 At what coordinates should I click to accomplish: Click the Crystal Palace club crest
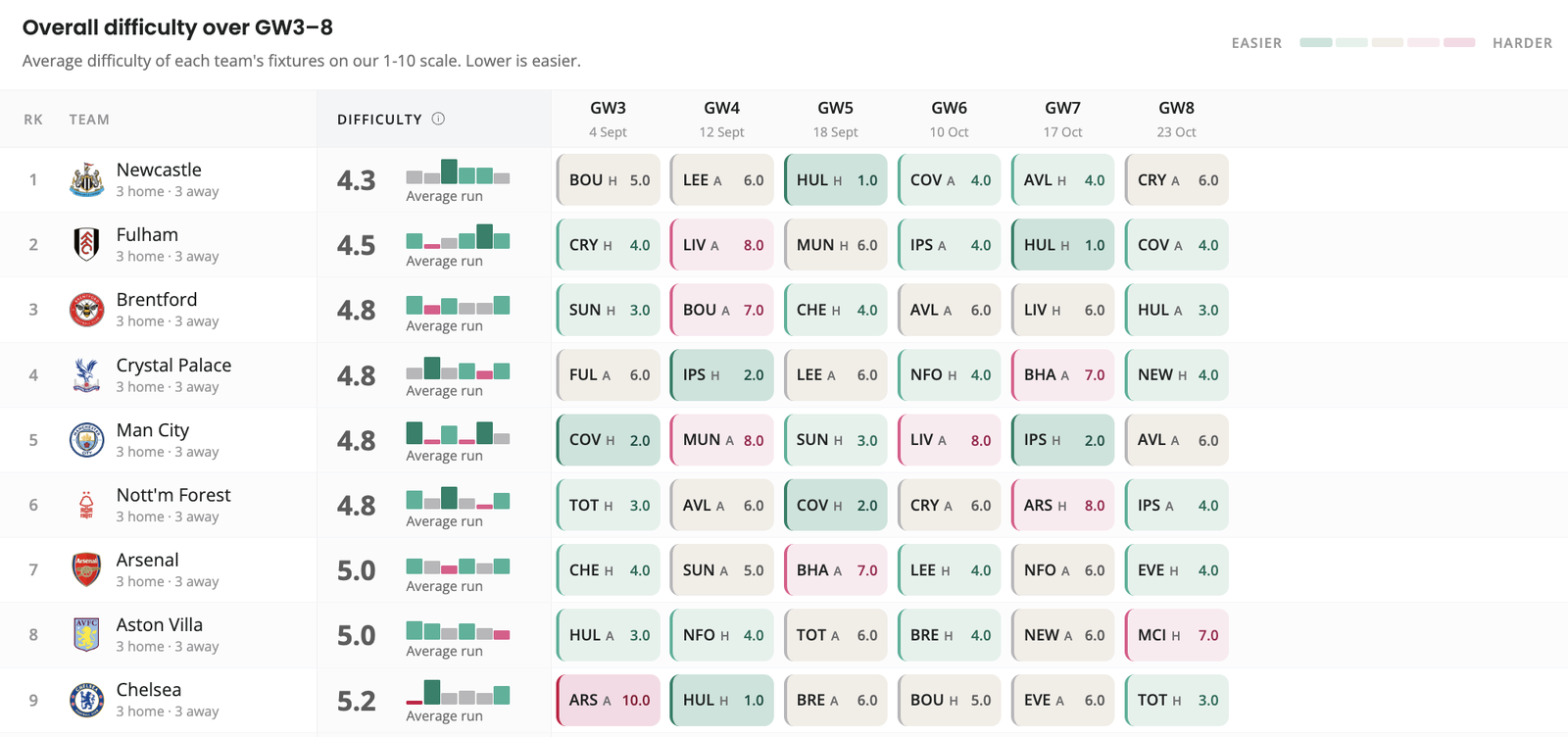point(87,374)
